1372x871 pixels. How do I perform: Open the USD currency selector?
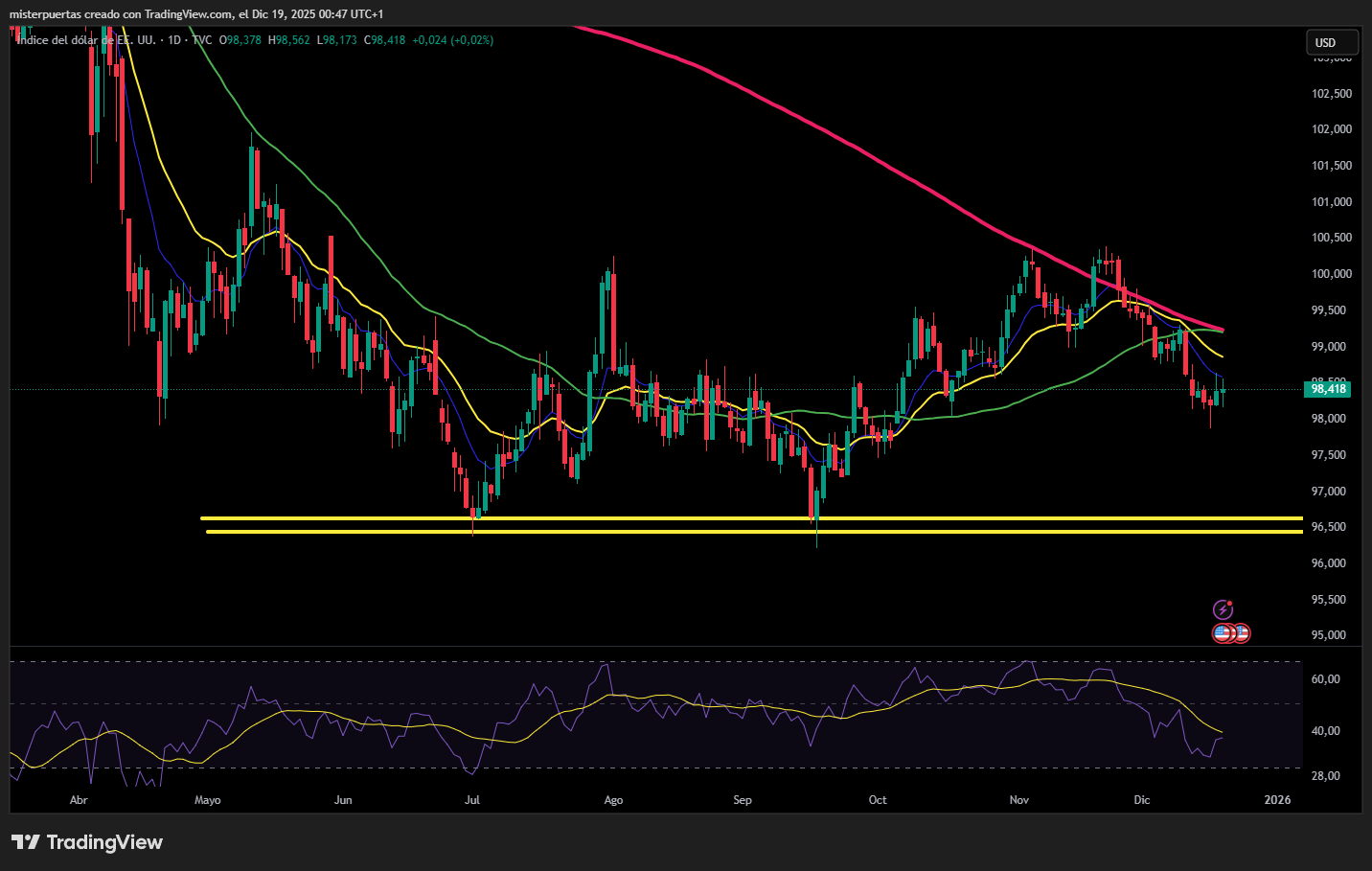point(1332,42)
